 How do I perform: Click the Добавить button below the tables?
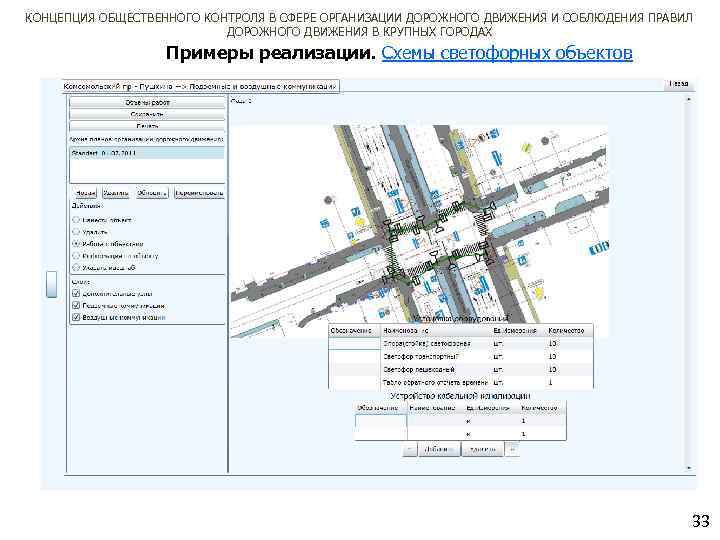439,450
